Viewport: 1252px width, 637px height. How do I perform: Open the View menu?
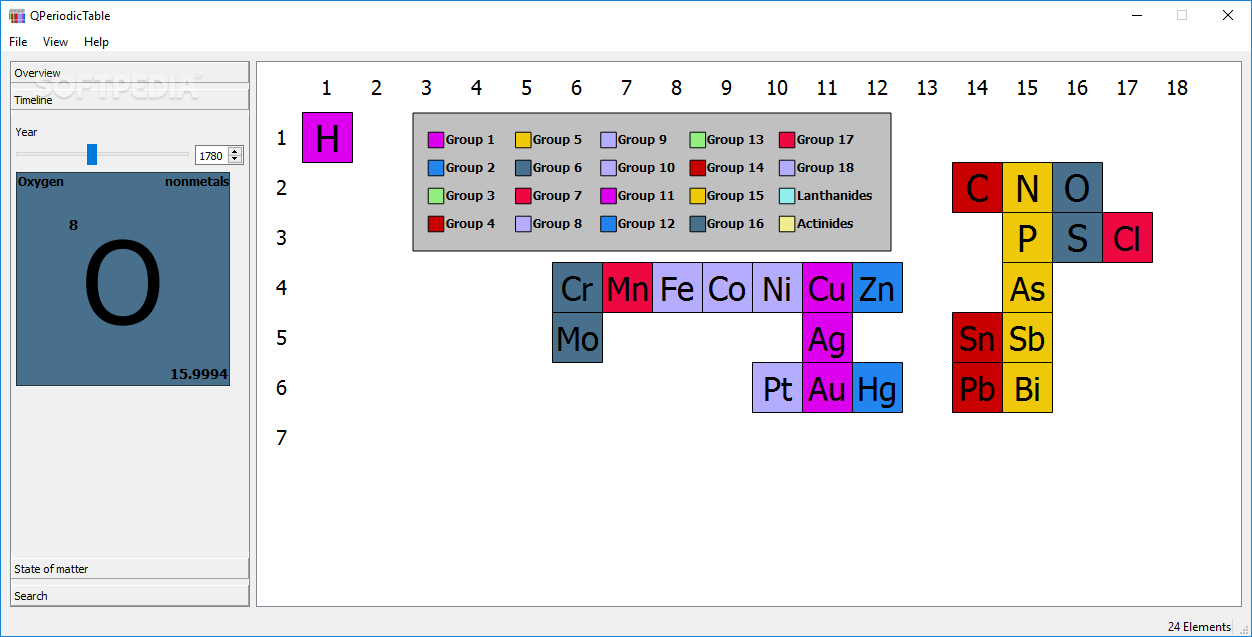tap(55, 42)
